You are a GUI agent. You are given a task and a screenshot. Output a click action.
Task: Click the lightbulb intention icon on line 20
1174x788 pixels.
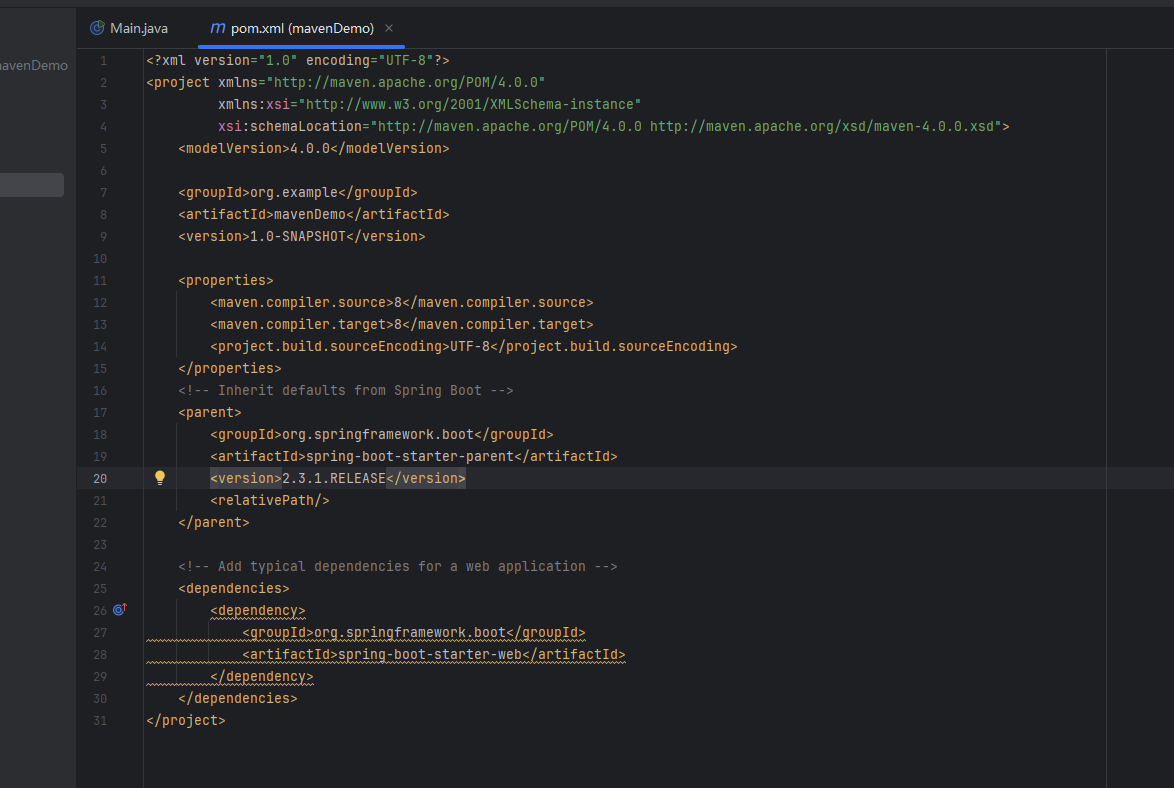[x=160, y=478]
